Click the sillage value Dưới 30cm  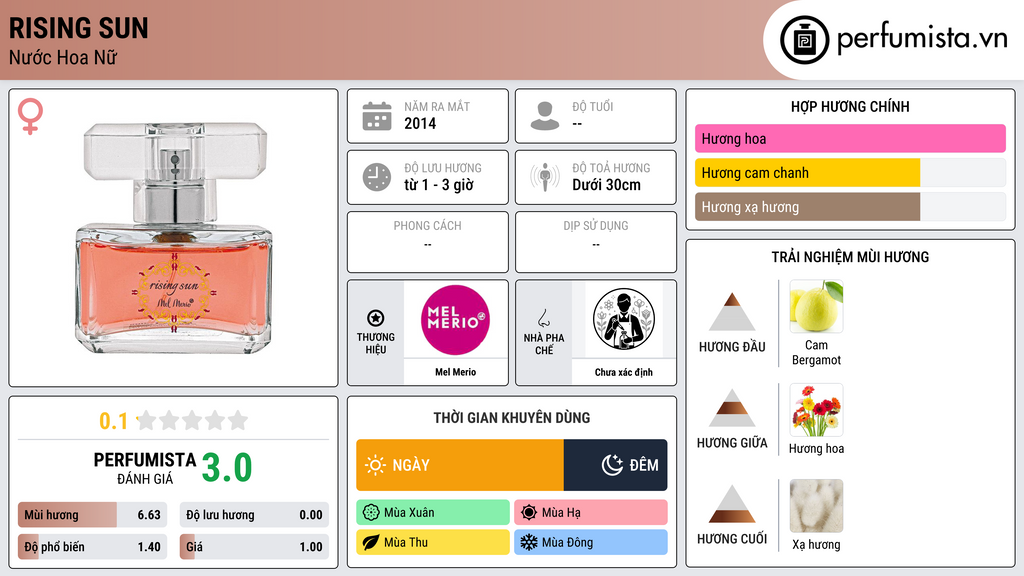click(607, 185)
